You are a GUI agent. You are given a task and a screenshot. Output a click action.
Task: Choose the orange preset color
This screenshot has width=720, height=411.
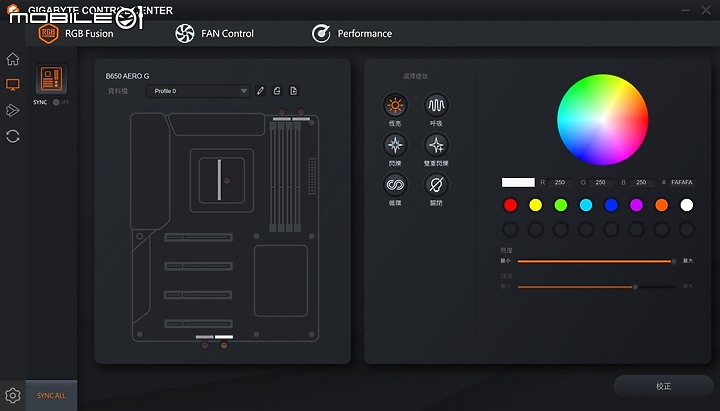pyautogui.click(x=661, y=205)
